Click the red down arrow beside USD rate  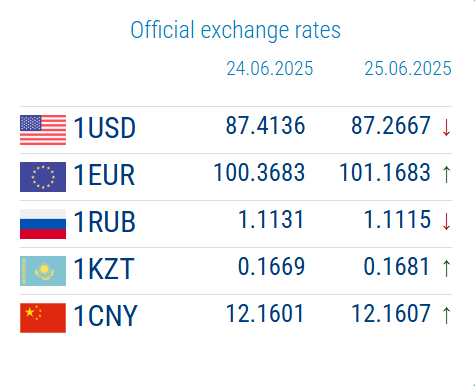click(446, 128)
